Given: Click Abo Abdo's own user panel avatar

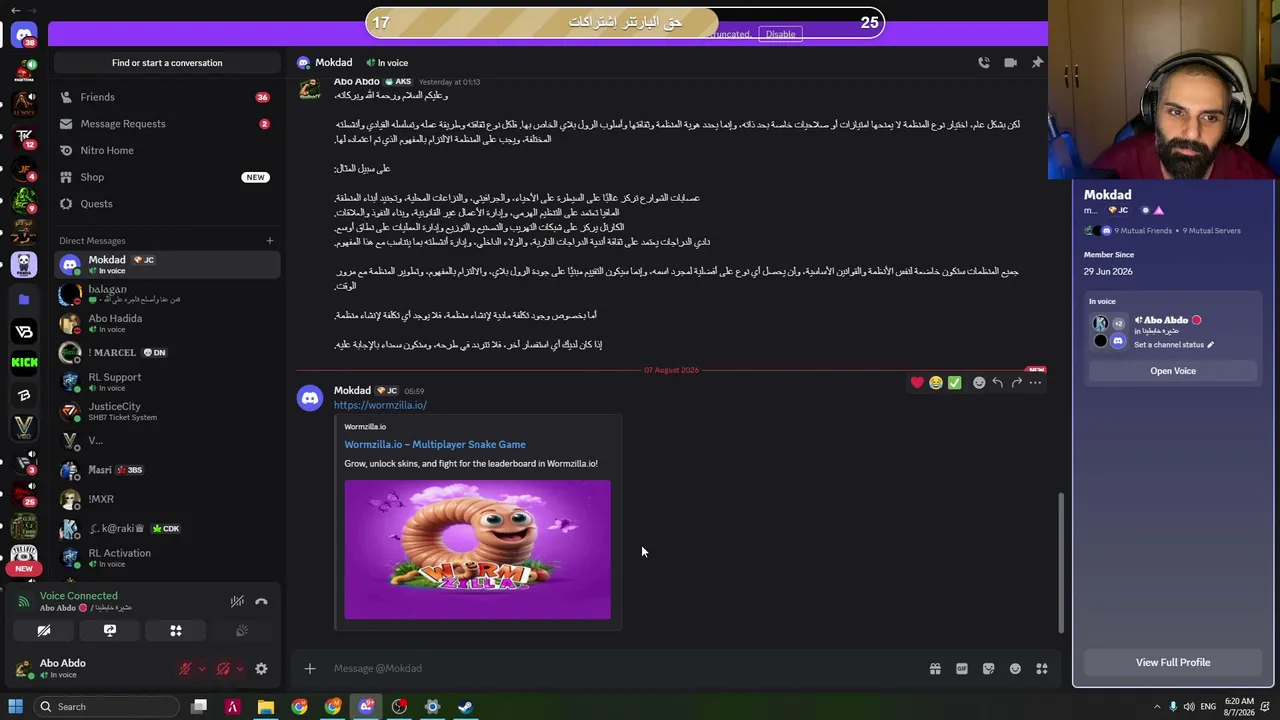Looking at the screenshot, I should coord(23,668).
